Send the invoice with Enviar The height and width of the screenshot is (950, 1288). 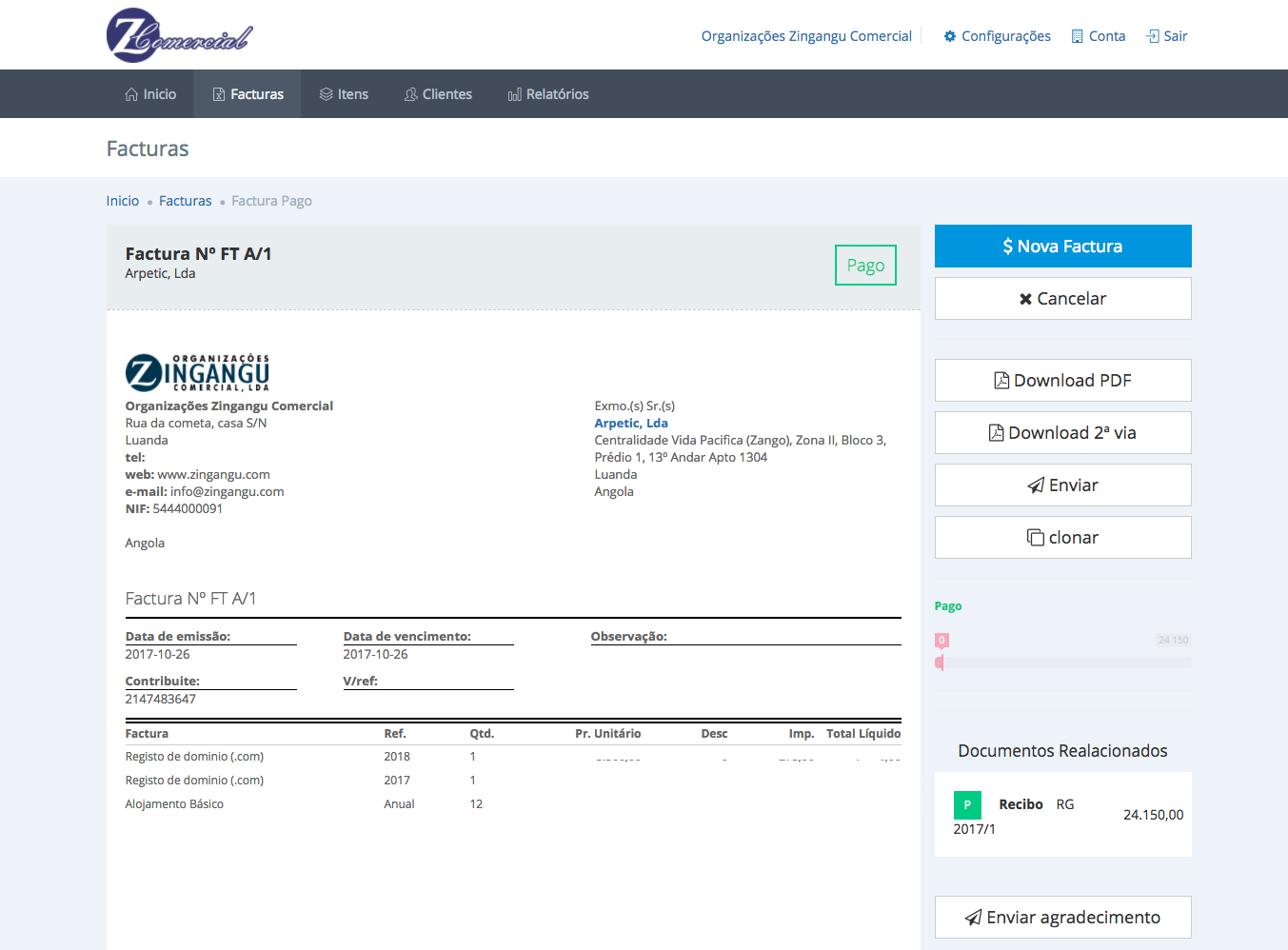point(1062,485)
